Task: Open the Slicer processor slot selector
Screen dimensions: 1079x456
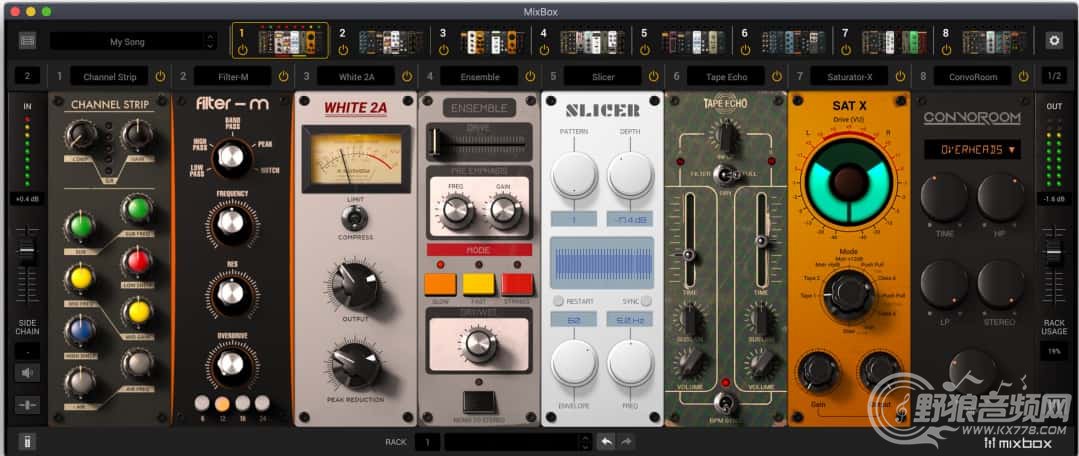Action: 603,76
